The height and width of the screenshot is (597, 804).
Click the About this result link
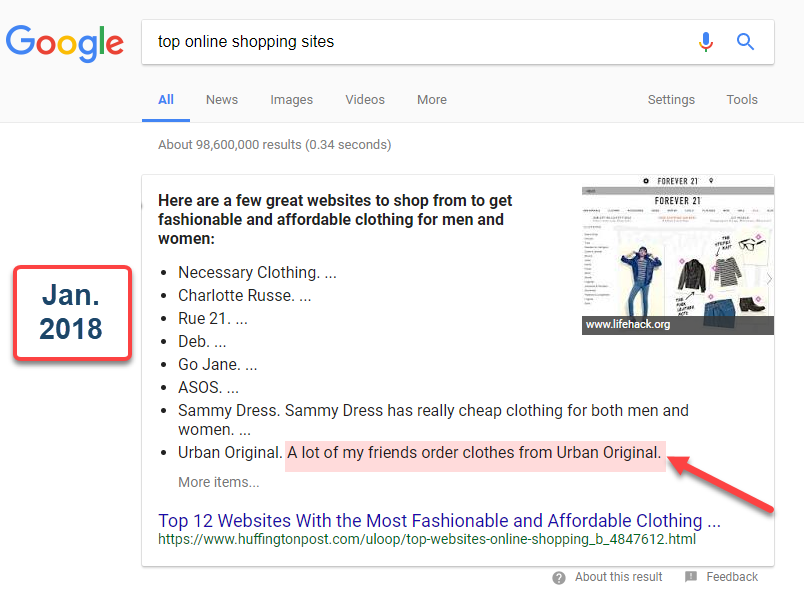618,577
